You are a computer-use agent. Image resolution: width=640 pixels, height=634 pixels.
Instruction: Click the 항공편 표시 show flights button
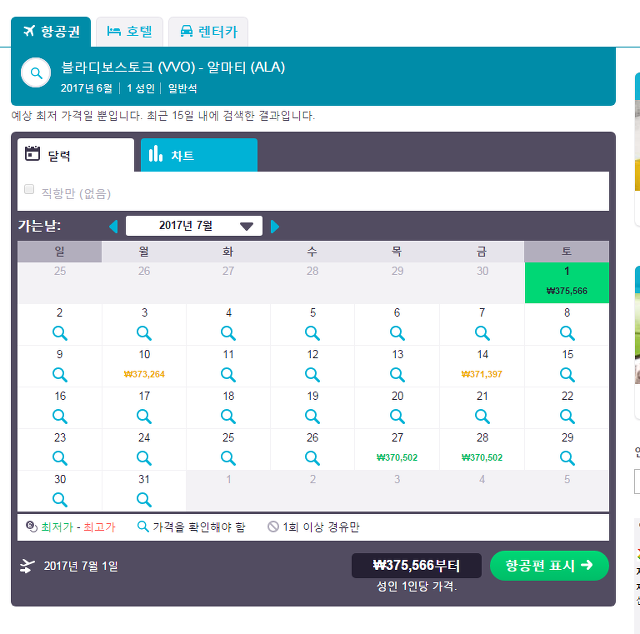(549, 565)
